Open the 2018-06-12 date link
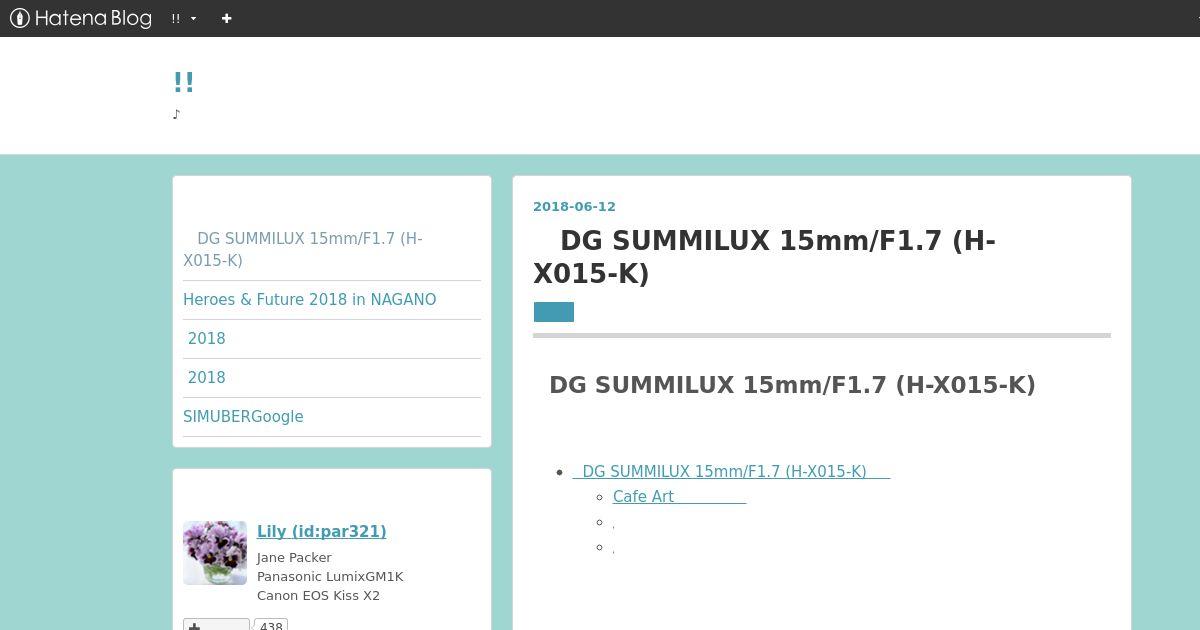 tap(574, 206)
